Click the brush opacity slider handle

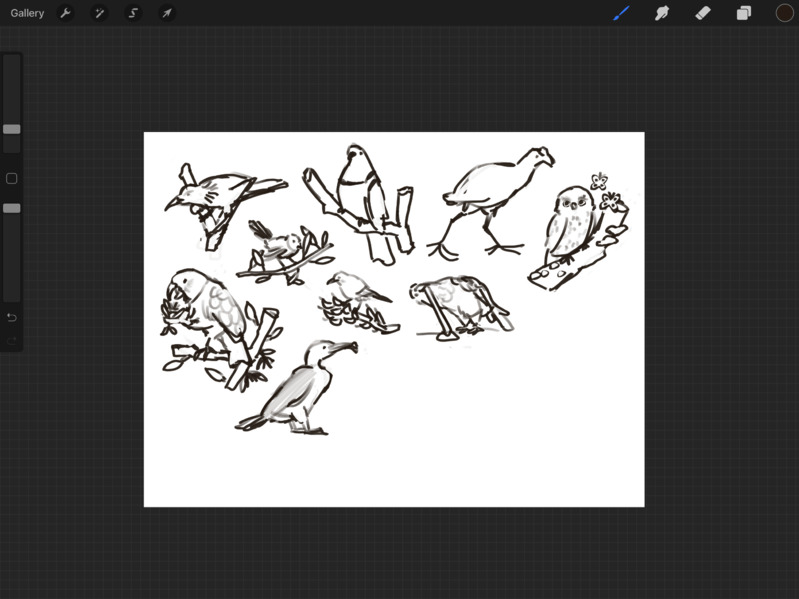click(12, 208)
